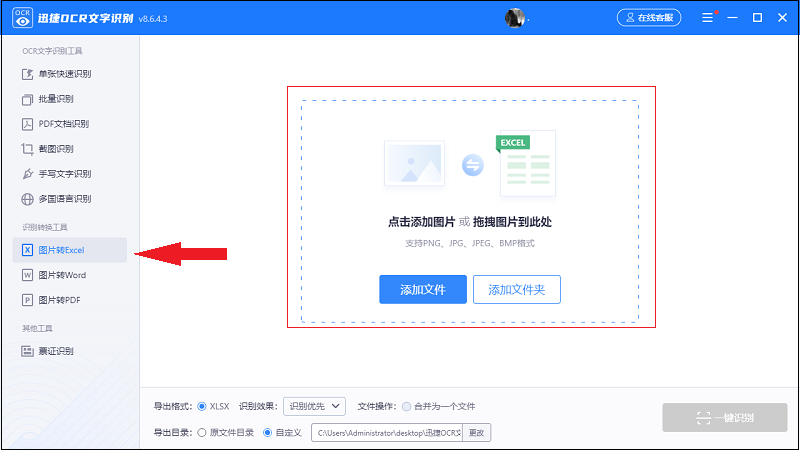Viewport: 800px width, 450px height.
Task: Open the user avatar profile
Action: click(x=515, y=18)
